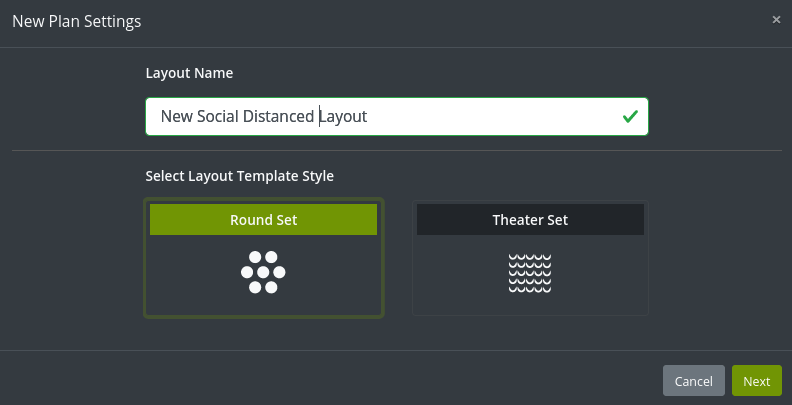Viewport: 792px width, 405px height.
Task: Click the word "Layout" inside the text input
Action: [343, 117]
